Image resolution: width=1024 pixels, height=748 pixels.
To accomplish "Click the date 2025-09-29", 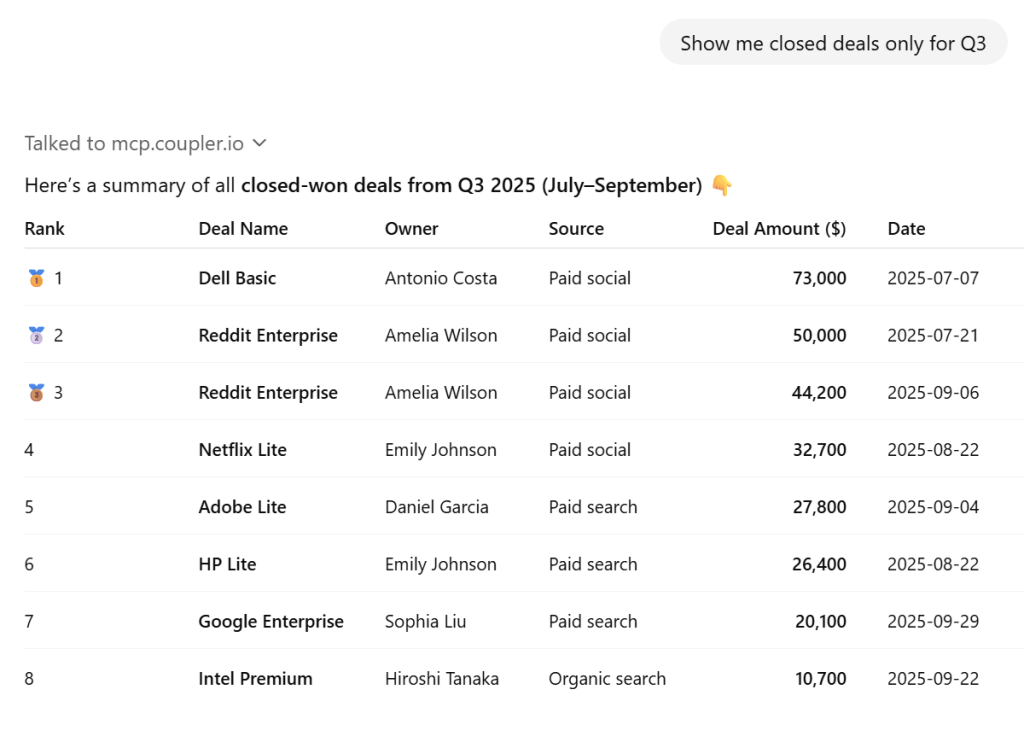I will (x=932, y=621).
